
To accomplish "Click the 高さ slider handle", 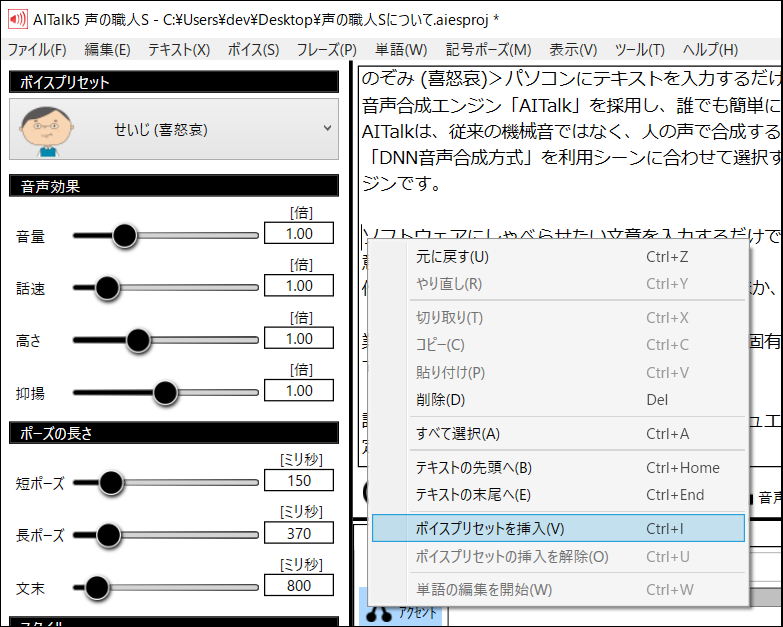I will (138, 340).
